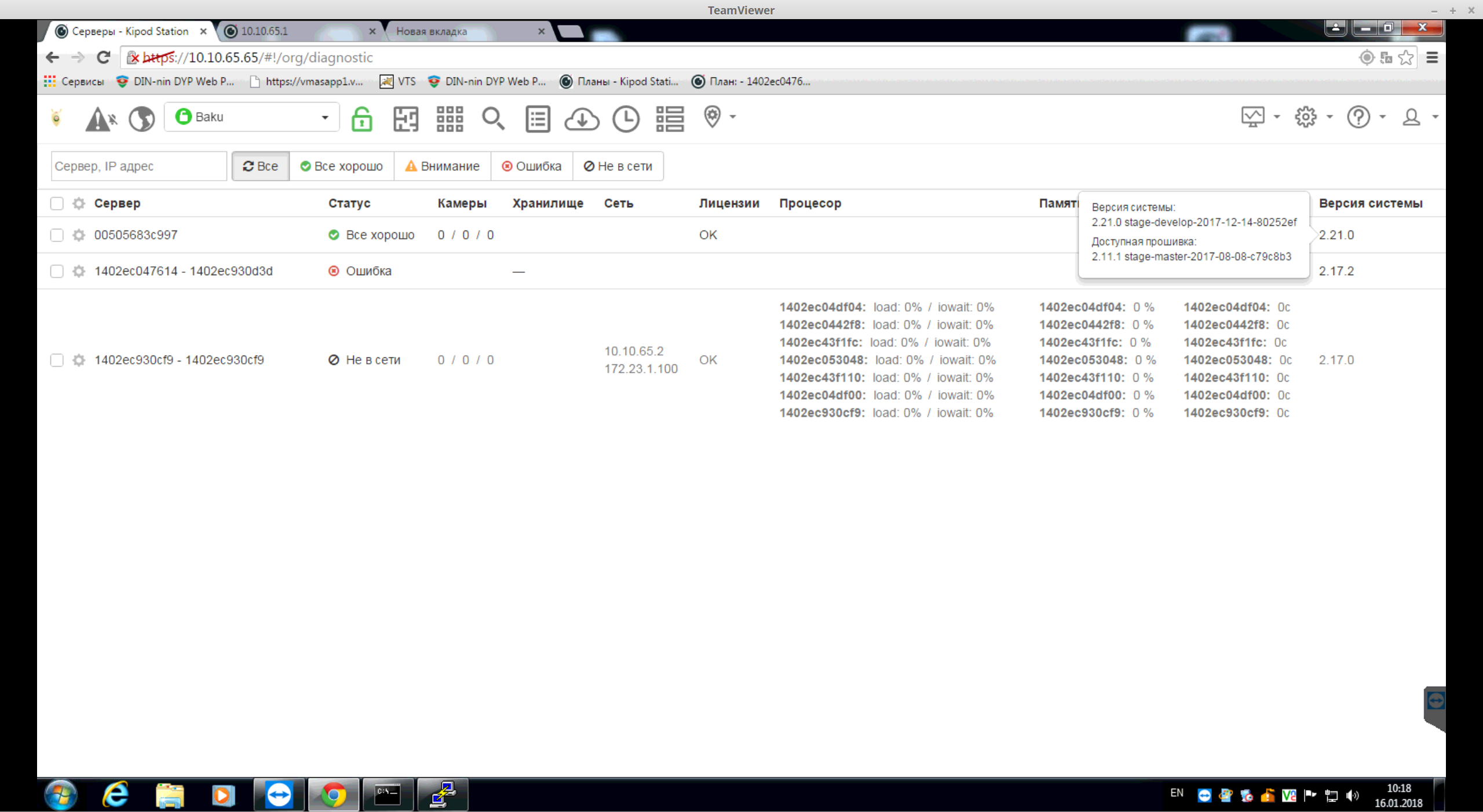The width and height of the screenshot is (1483, 812).
Task: Expand the settings gear dropdown arrow
Action: point(1329,117)
